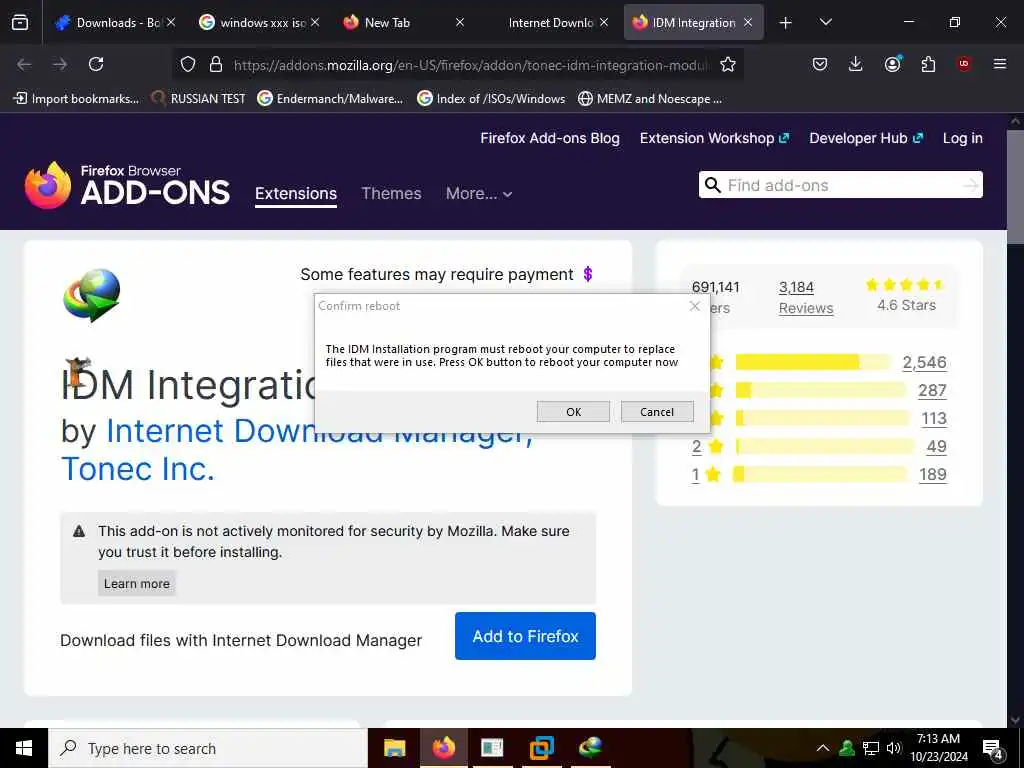The width and height of the screenshot is (1024, 768).
Task: Close the Confirm reboot dialog with X
Action: (x=695, y=306)
